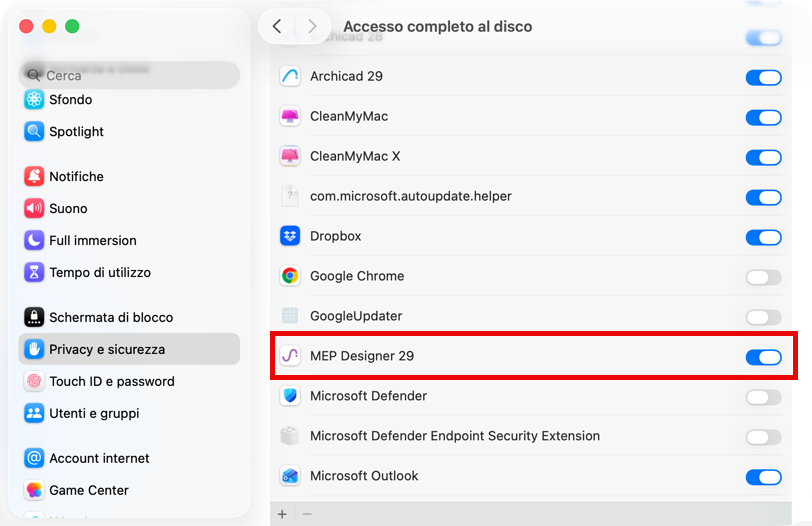Image resolution: width=812 pixels, height=526 pixels.
Task: Toggle com.microsoft.autoupdate.helper disk access off
Action: pyautogui.click(x=763, y=197)
